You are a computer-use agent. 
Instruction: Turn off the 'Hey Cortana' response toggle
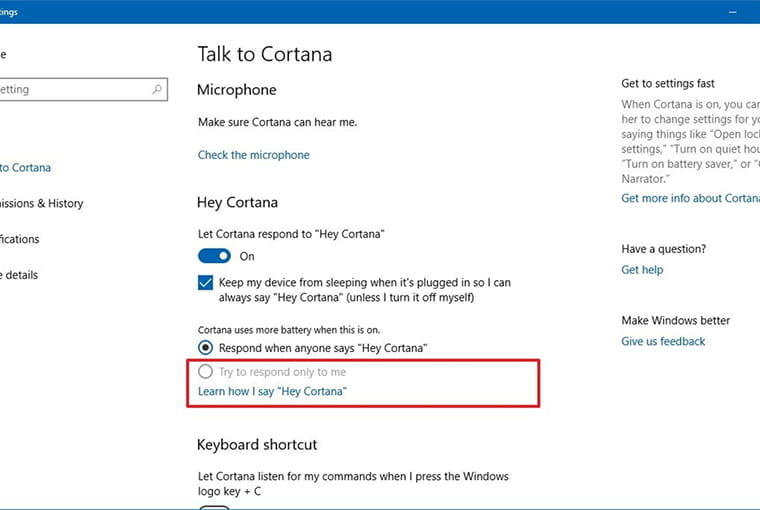click(x=214, y=256)
